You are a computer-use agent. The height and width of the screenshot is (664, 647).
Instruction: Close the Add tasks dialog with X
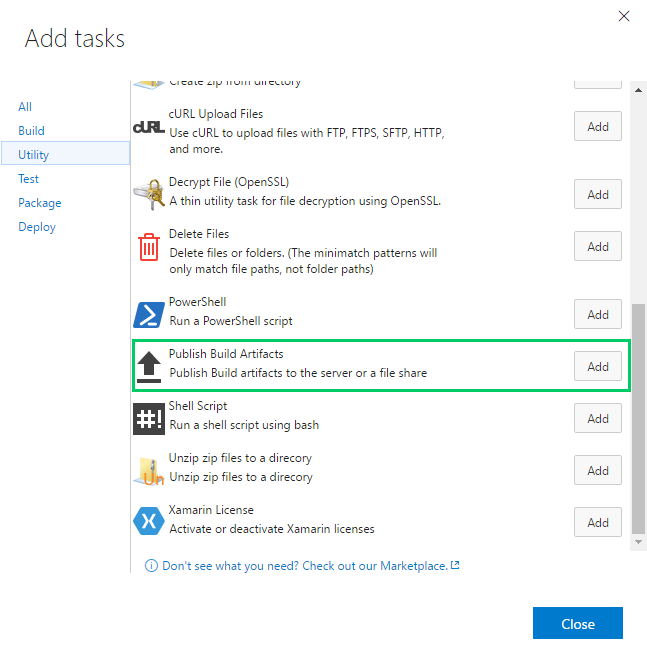624,16
